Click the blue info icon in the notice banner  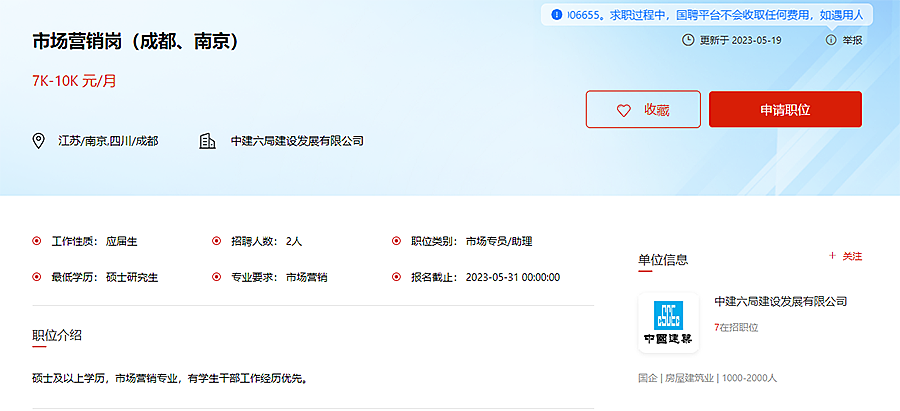(x=557, y=15)
